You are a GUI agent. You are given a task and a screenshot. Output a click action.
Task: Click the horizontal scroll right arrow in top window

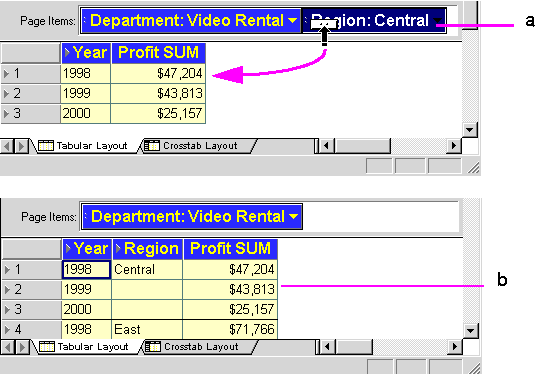pos(454,146)
